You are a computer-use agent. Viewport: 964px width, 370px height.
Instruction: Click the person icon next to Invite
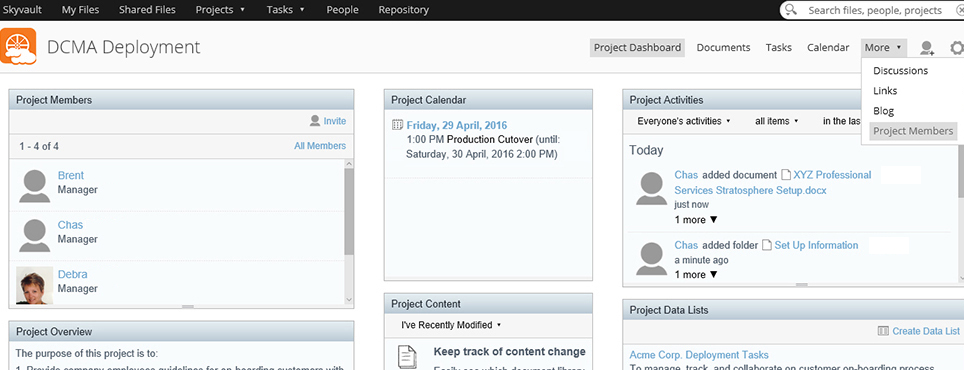(315, 121)
